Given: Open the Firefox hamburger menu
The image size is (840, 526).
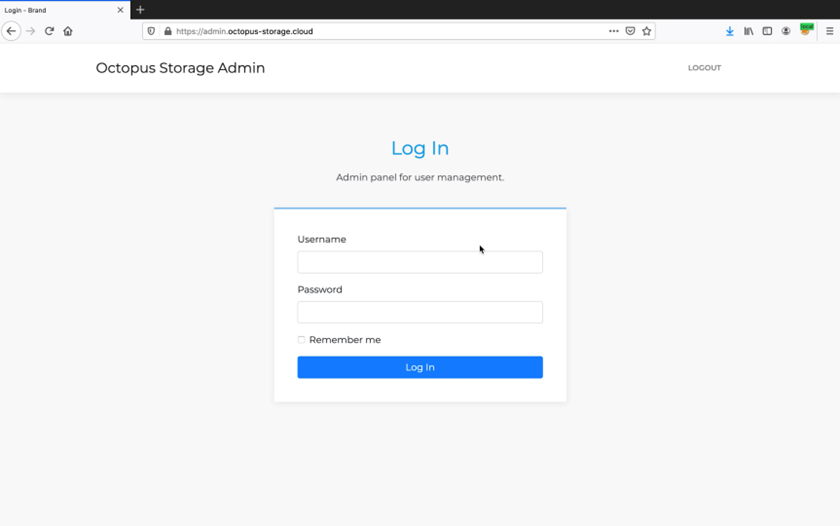Looking at the screenshot, I should tap(829, 31).
